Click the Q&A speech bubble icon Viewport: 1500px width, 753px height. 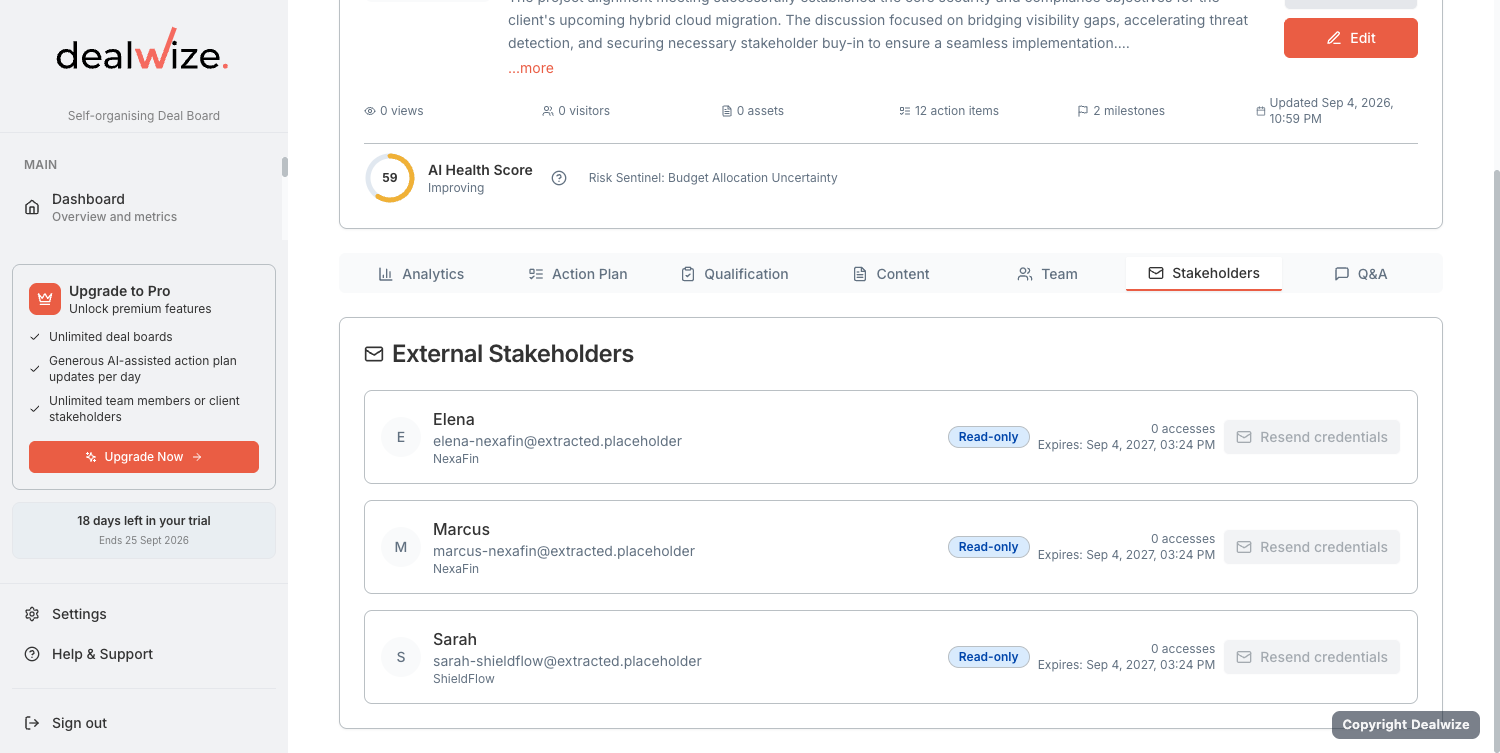[x=1342, y=274]
